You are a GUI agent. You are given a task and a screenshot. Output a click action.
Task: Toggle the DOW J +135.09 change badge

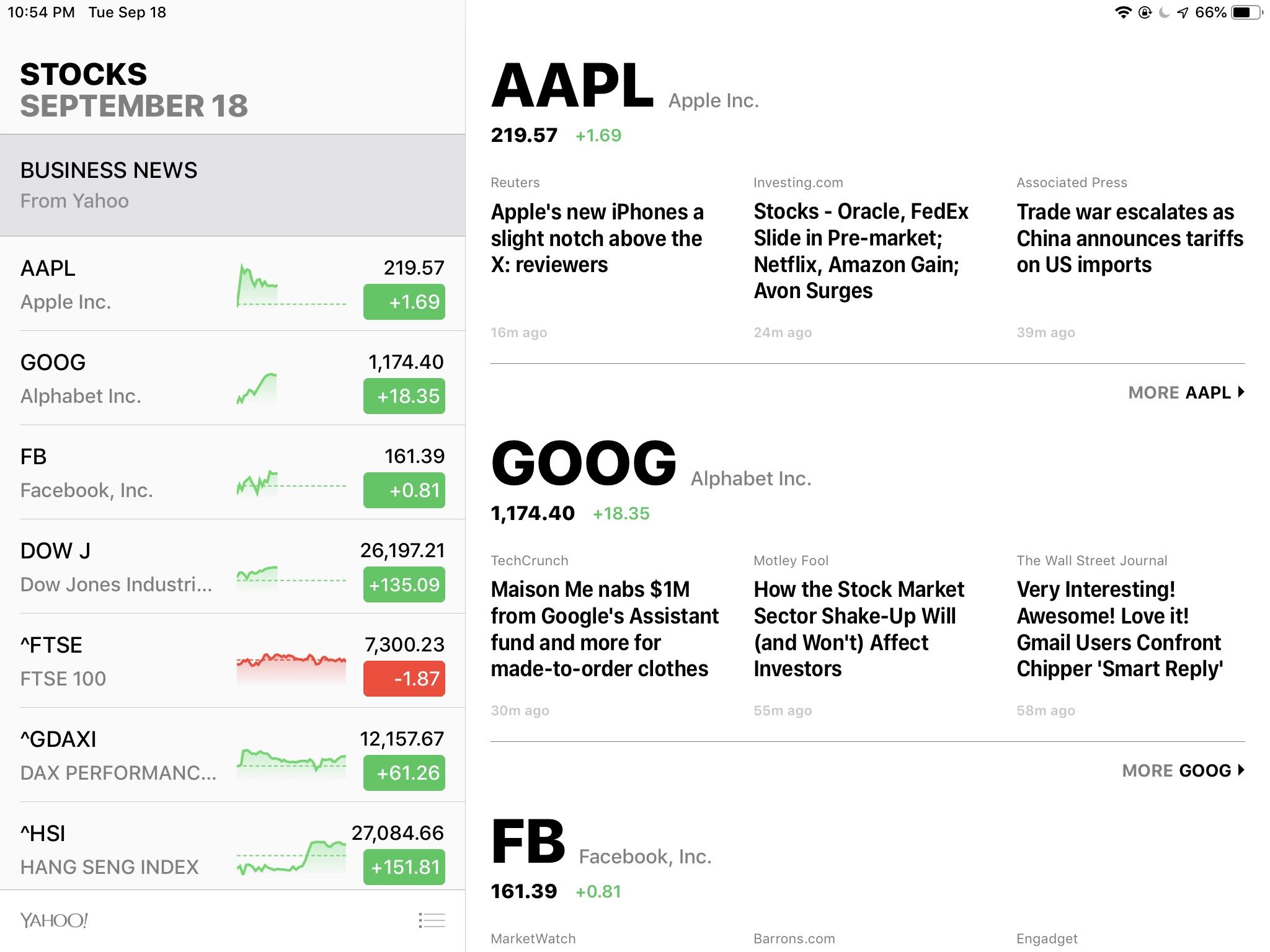click(404, 584)
